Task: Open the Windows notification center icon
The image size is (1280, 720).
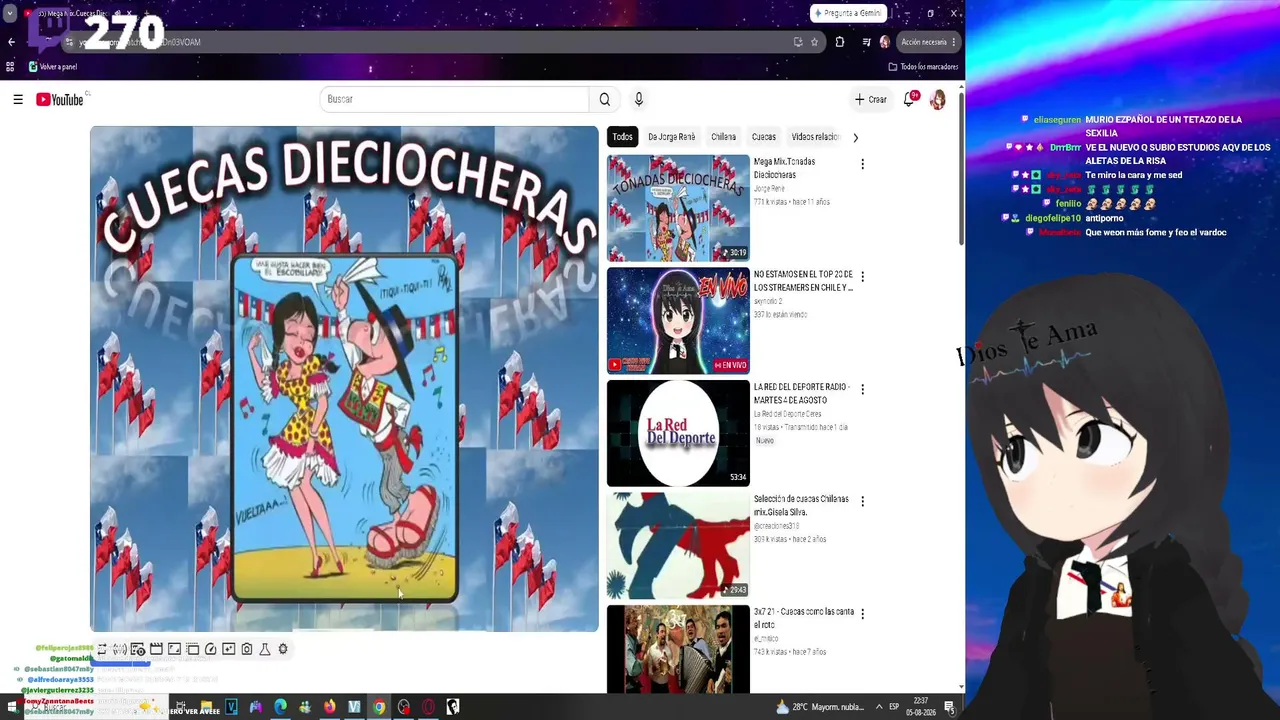Action: [949, 707]
